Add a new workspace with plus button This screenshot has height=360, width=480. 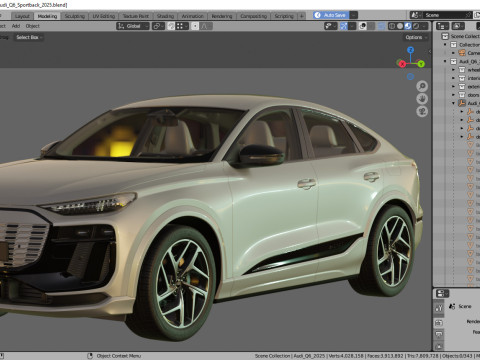301,16
